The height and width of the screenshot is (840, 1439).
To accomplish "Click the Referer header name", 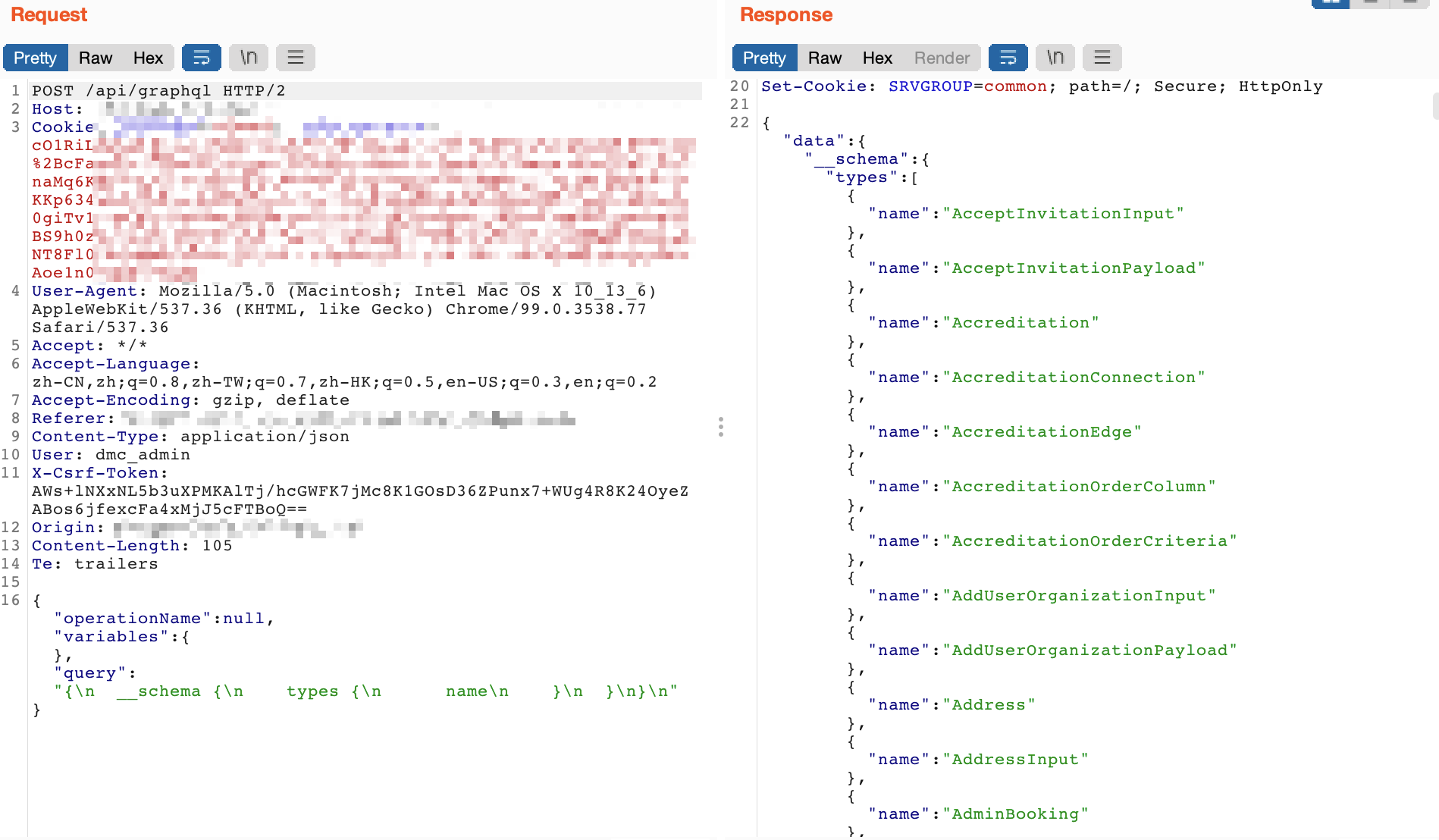I will pos(68,418).
